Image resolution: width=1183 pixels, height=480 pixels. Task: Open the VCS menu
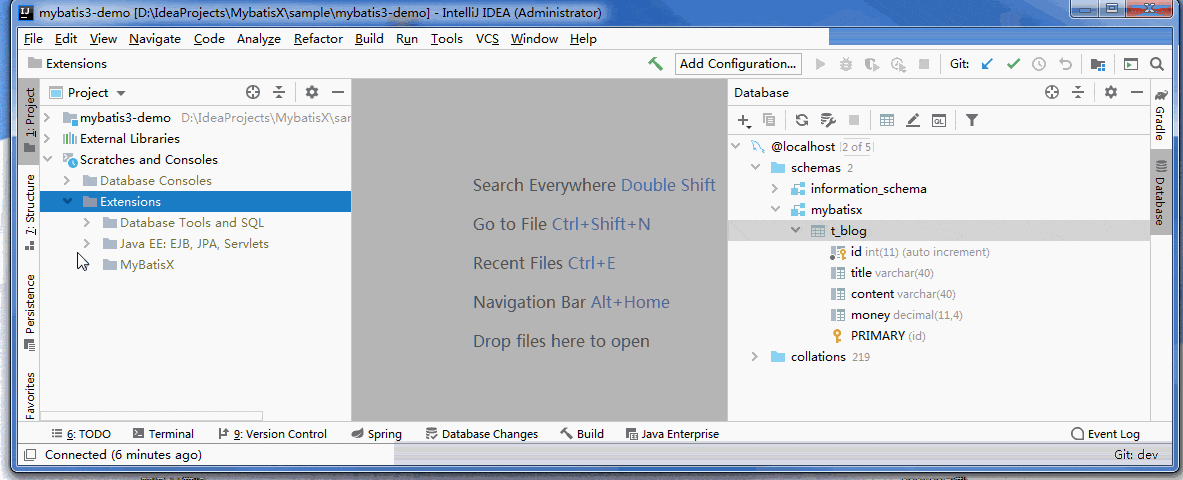click(487, 39)
